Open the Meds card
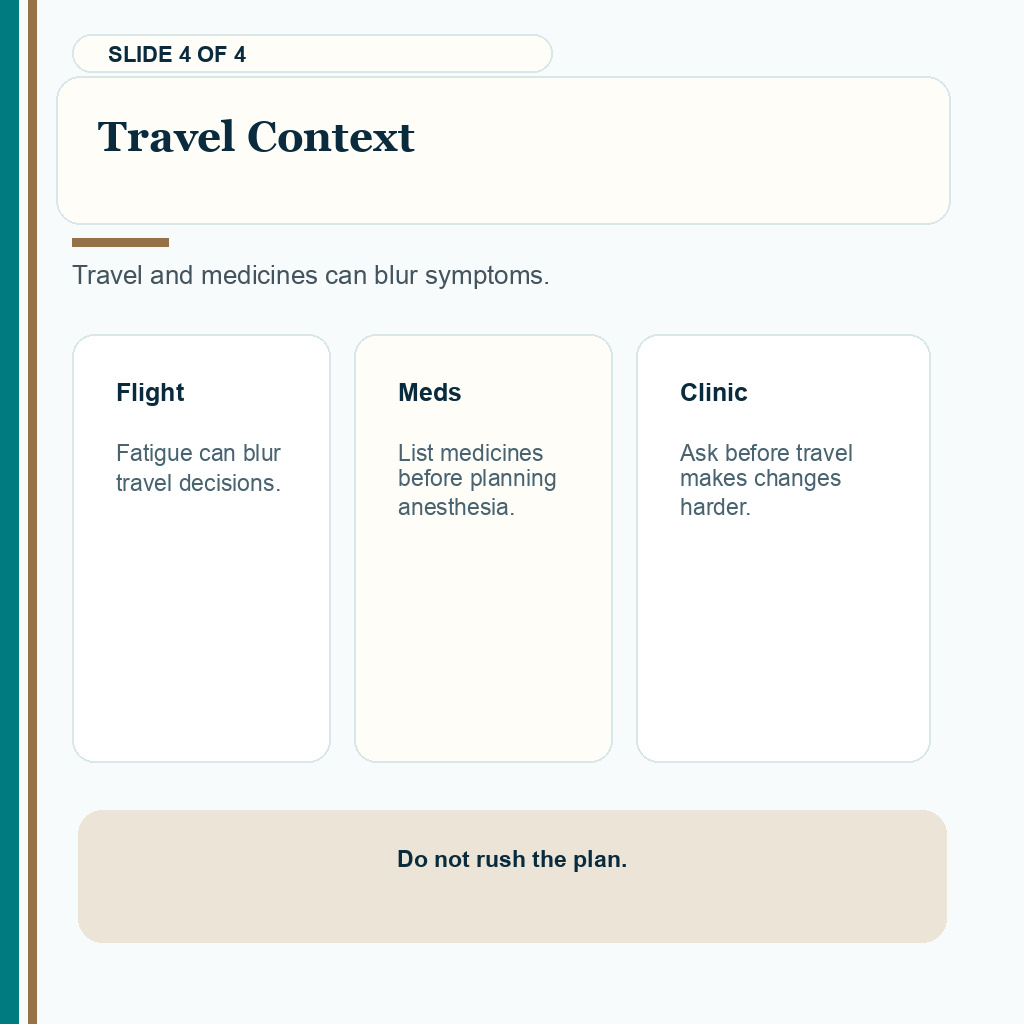Viewport: 1024px width, 1024px height. pos(483,548)
